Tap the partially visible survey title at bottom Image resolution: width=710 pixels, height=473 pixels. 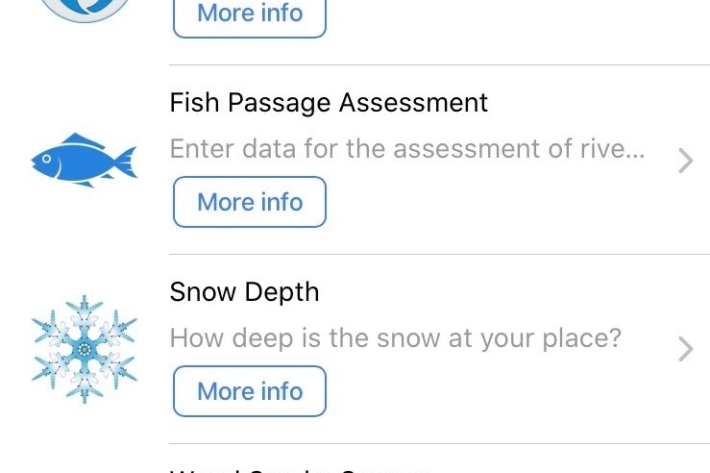pyautogui.click(x=300, y=468)
